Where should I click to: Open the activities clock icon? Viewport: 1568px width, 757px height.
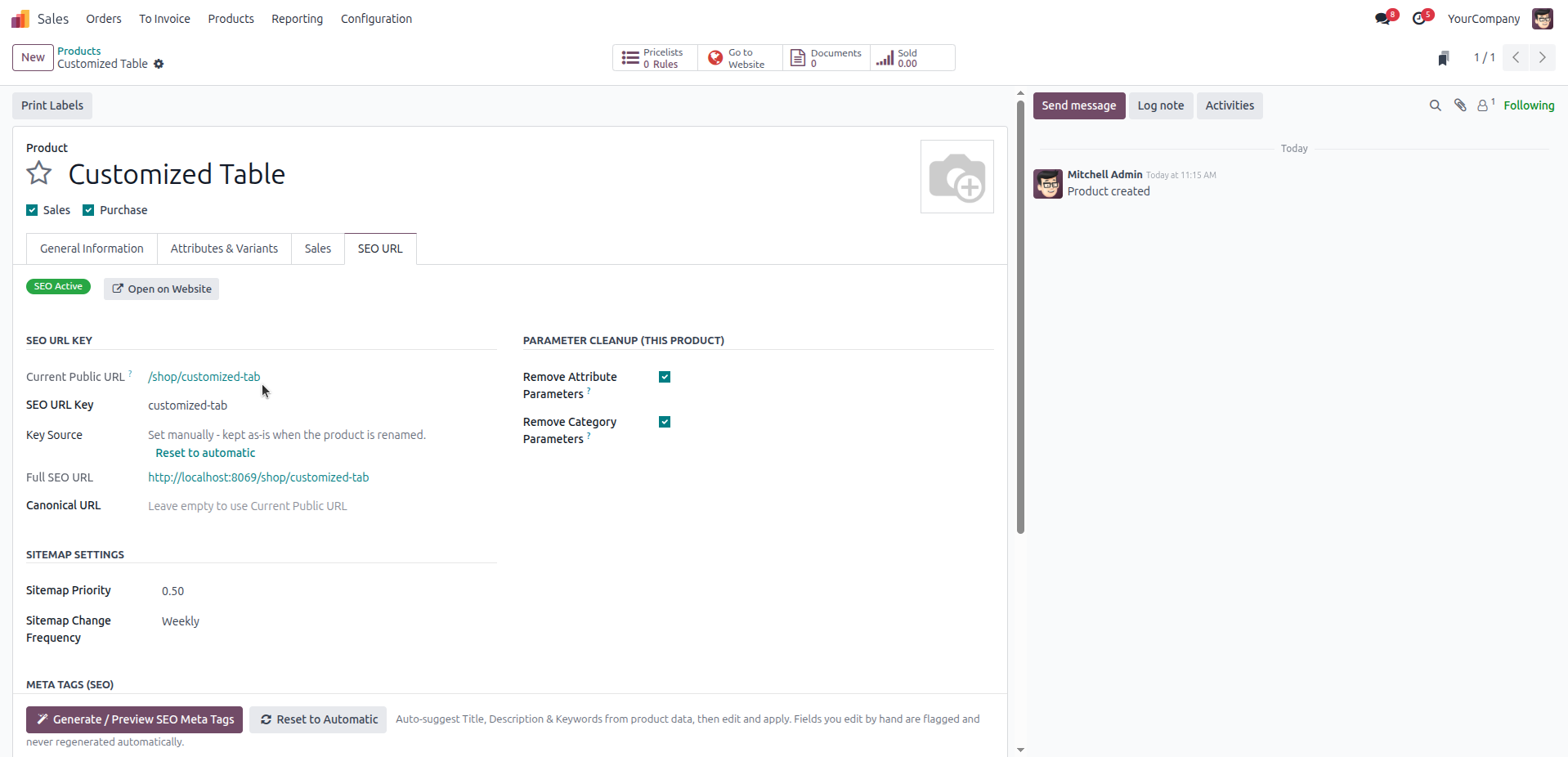click(x=1420, y=19)
